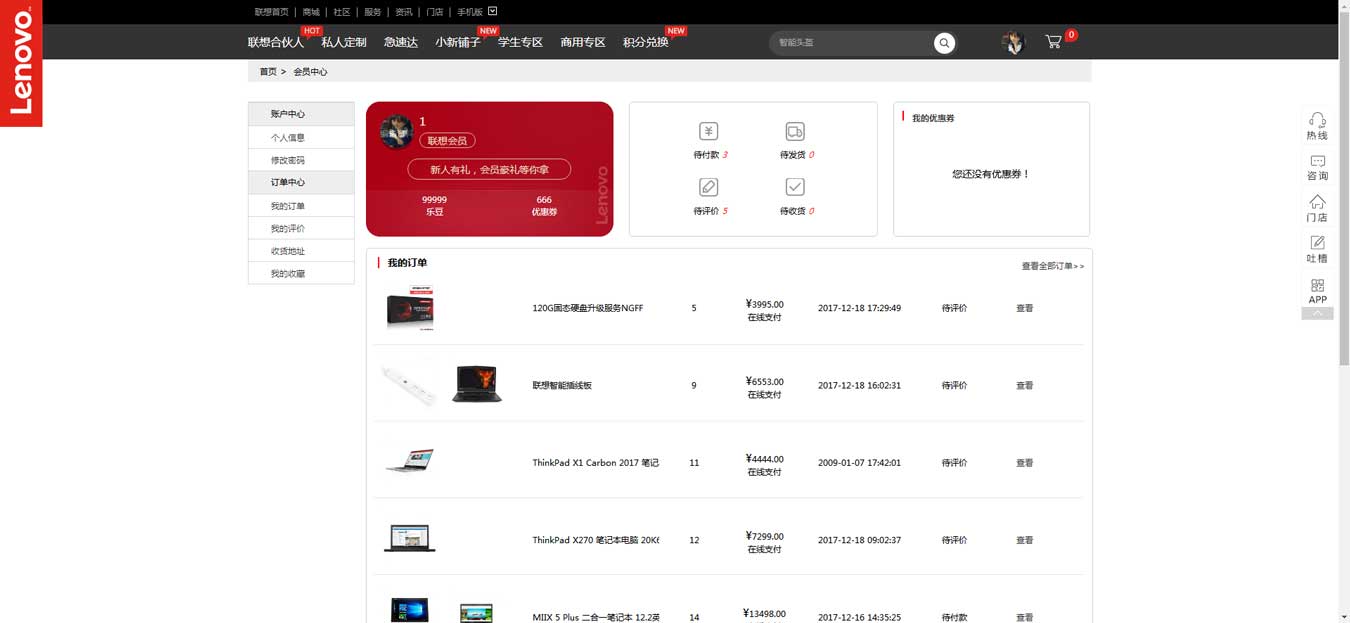
Task: Open 联想合伙人 in the navigation bar
Action: pos(276,43)
